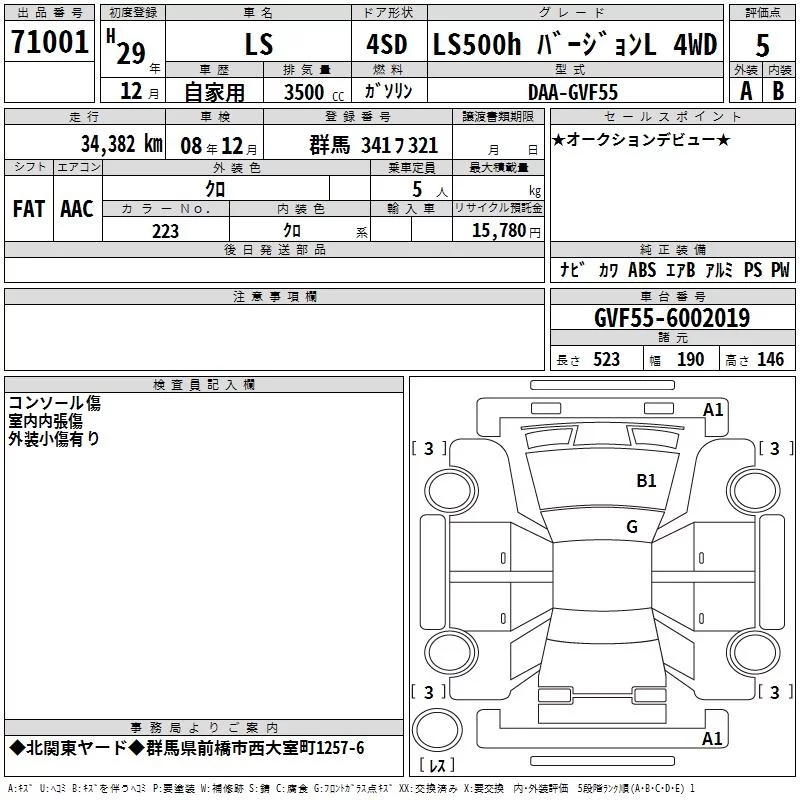
Task: Click the カワ equipment entry
Action: pyautogui.click(x=608, y=270)
